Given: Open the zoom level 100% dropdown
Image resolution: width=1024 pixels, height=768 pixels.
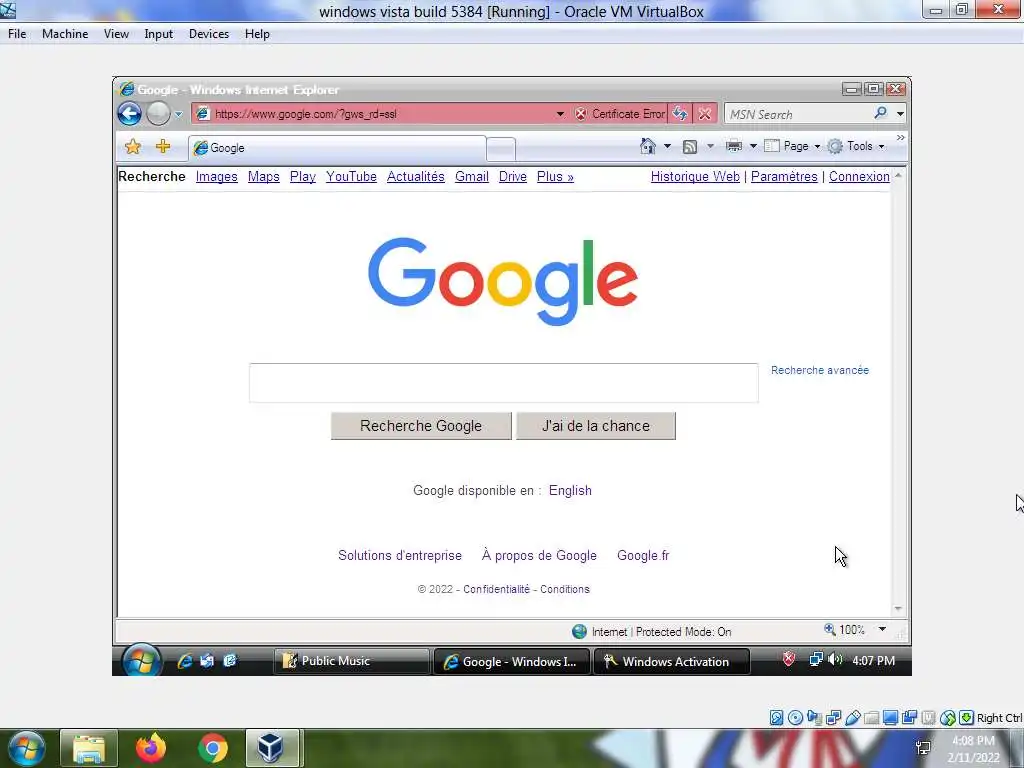Looking at the screenshot, I should tap(882, 630).
